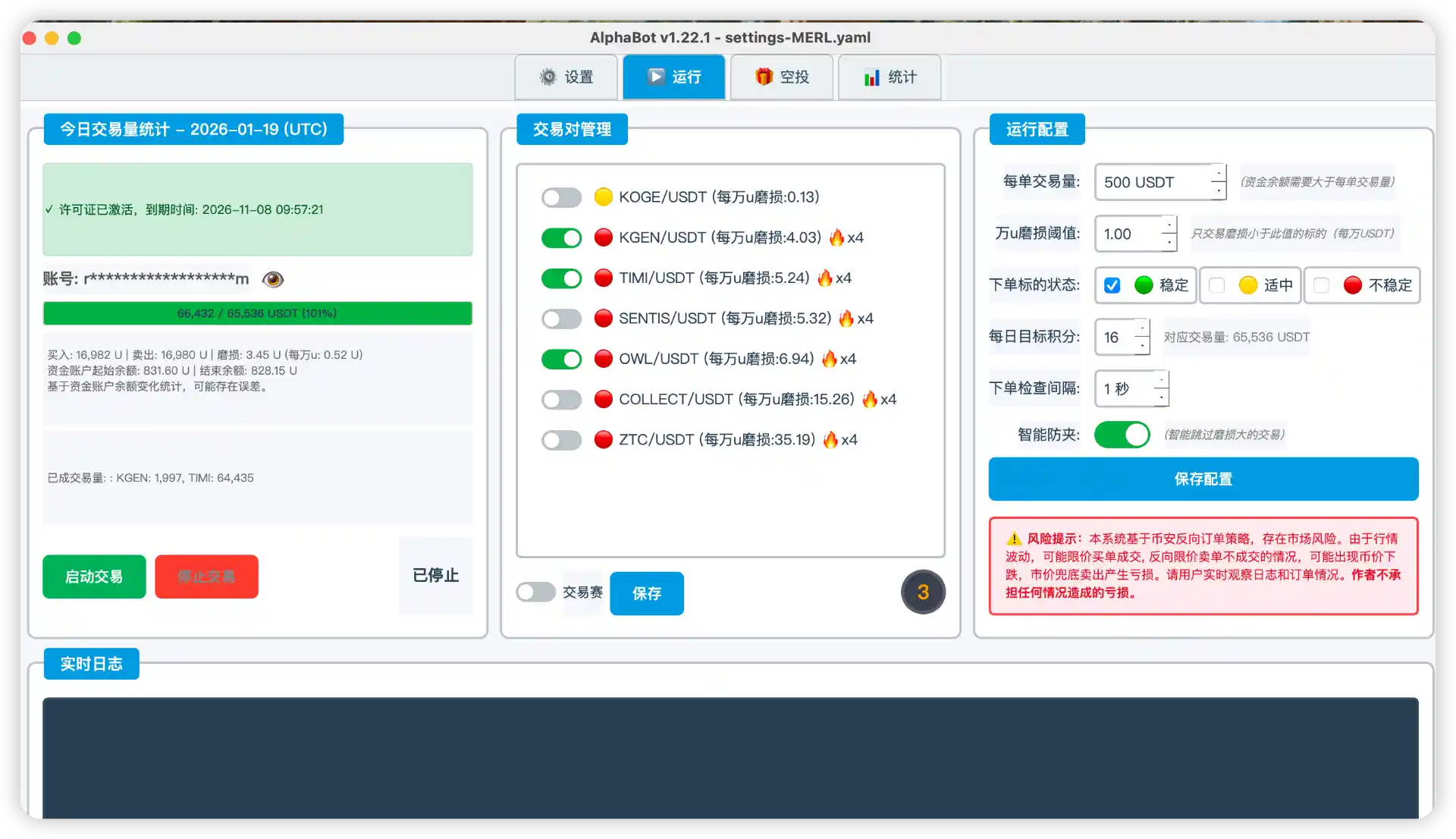
Task: Enable the KOGE/USDT trading pair toggle
Action: [561, 198]
